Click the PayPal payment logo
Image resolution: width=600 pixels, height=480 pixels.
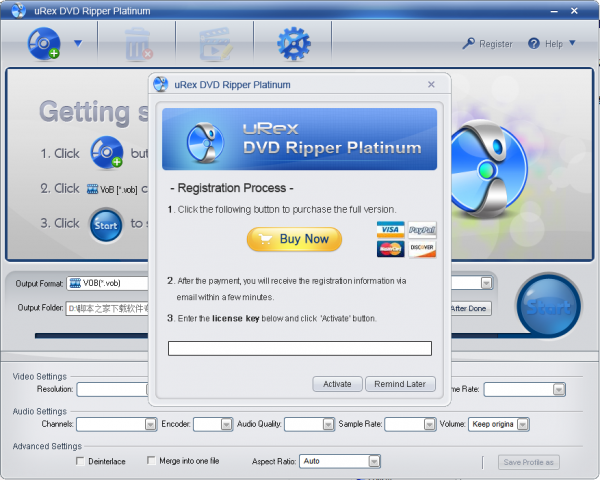point(422,229)
